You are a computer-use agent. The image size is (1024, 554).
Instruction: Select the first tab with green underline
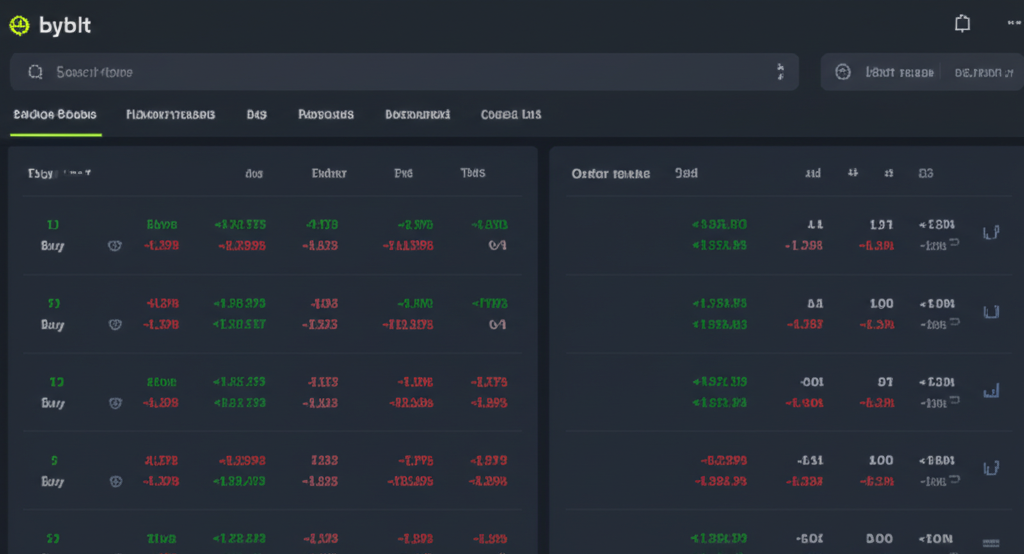click(54, 115)
